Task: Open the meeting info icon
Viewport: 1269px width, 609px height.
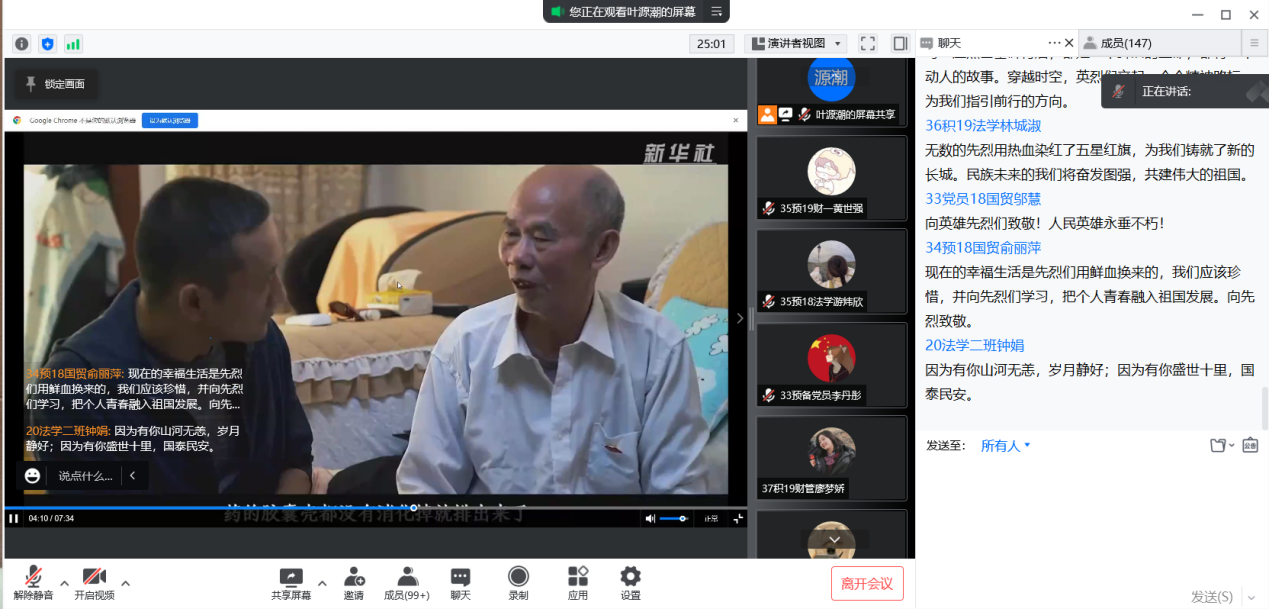Action: click(x=21, y=44)
